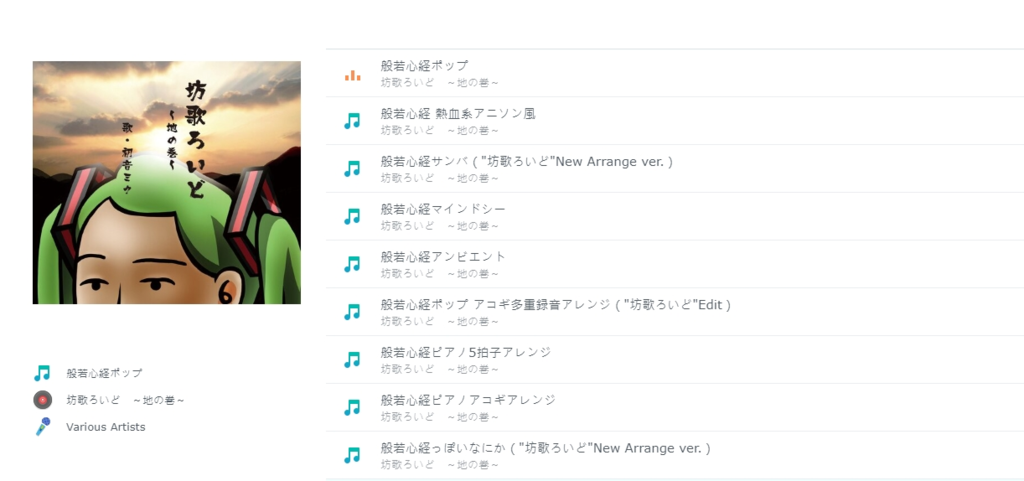The width and height of the screenshot is (1024, 481).
Task: Click music note icon beside 般若心経サンバ track
Action: click(x=352, y=168)
